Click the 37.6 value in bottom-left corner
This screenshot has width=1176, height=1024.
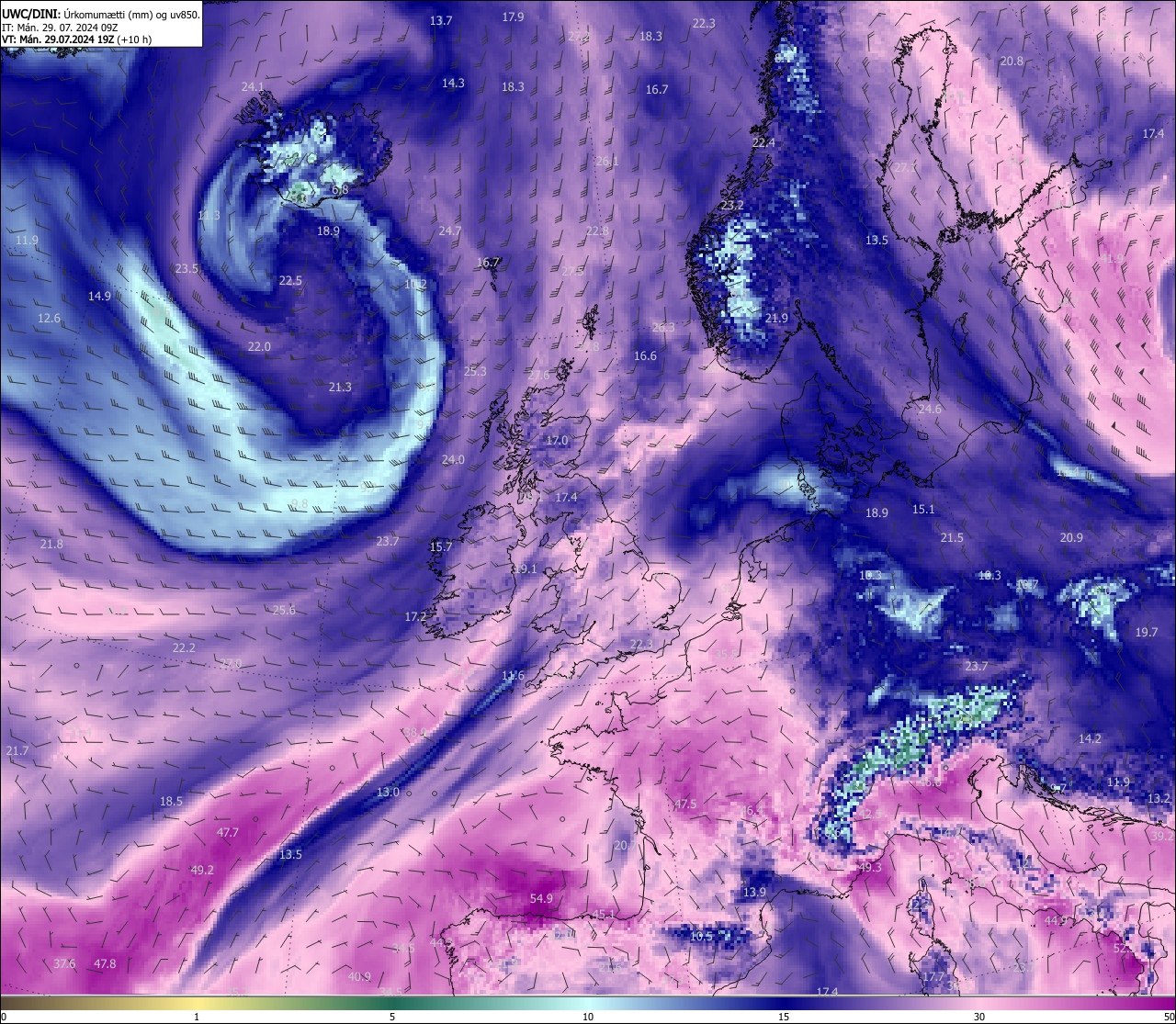click(x=64, y=963)
